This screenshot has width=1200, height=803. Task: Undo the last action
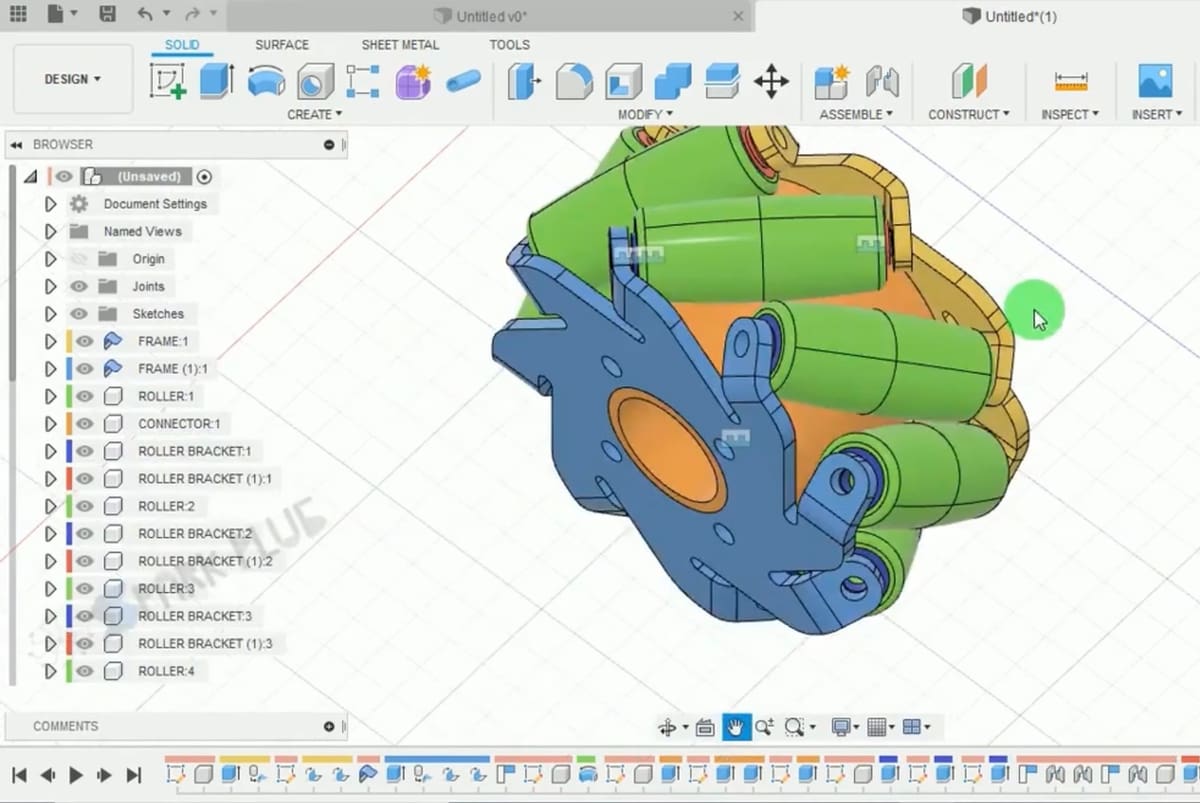[x=145, y=15]
